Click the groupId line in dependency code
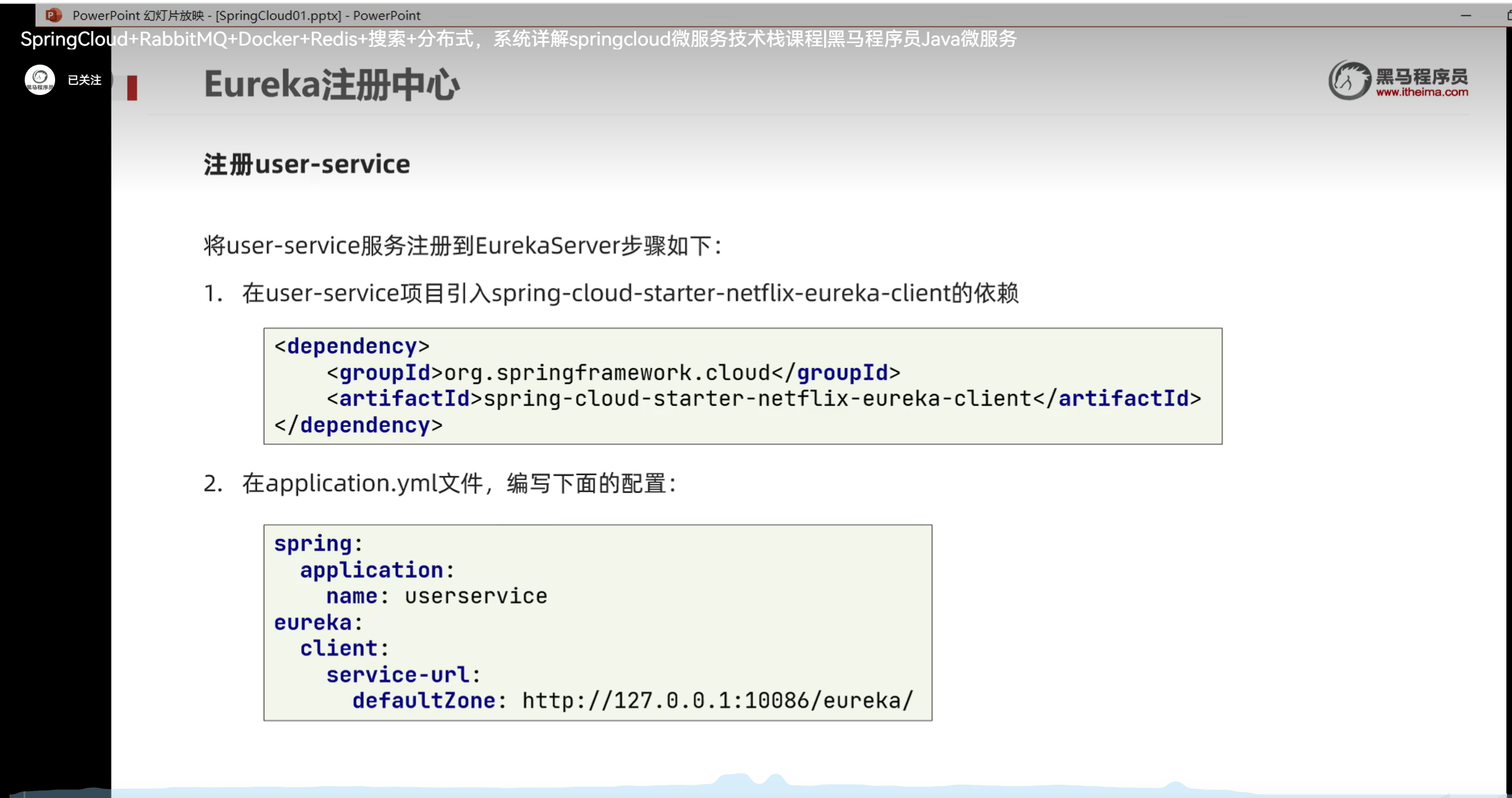 coord(613,373)
